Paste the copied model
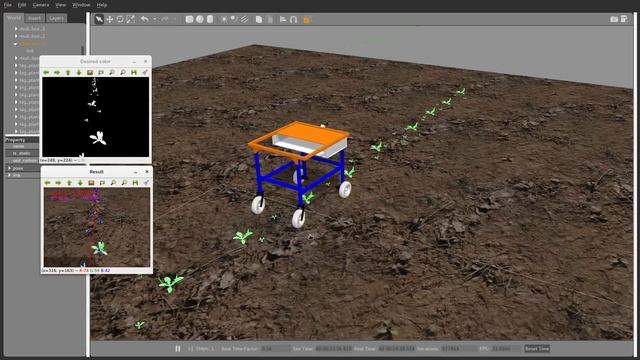 click(269, 19)
